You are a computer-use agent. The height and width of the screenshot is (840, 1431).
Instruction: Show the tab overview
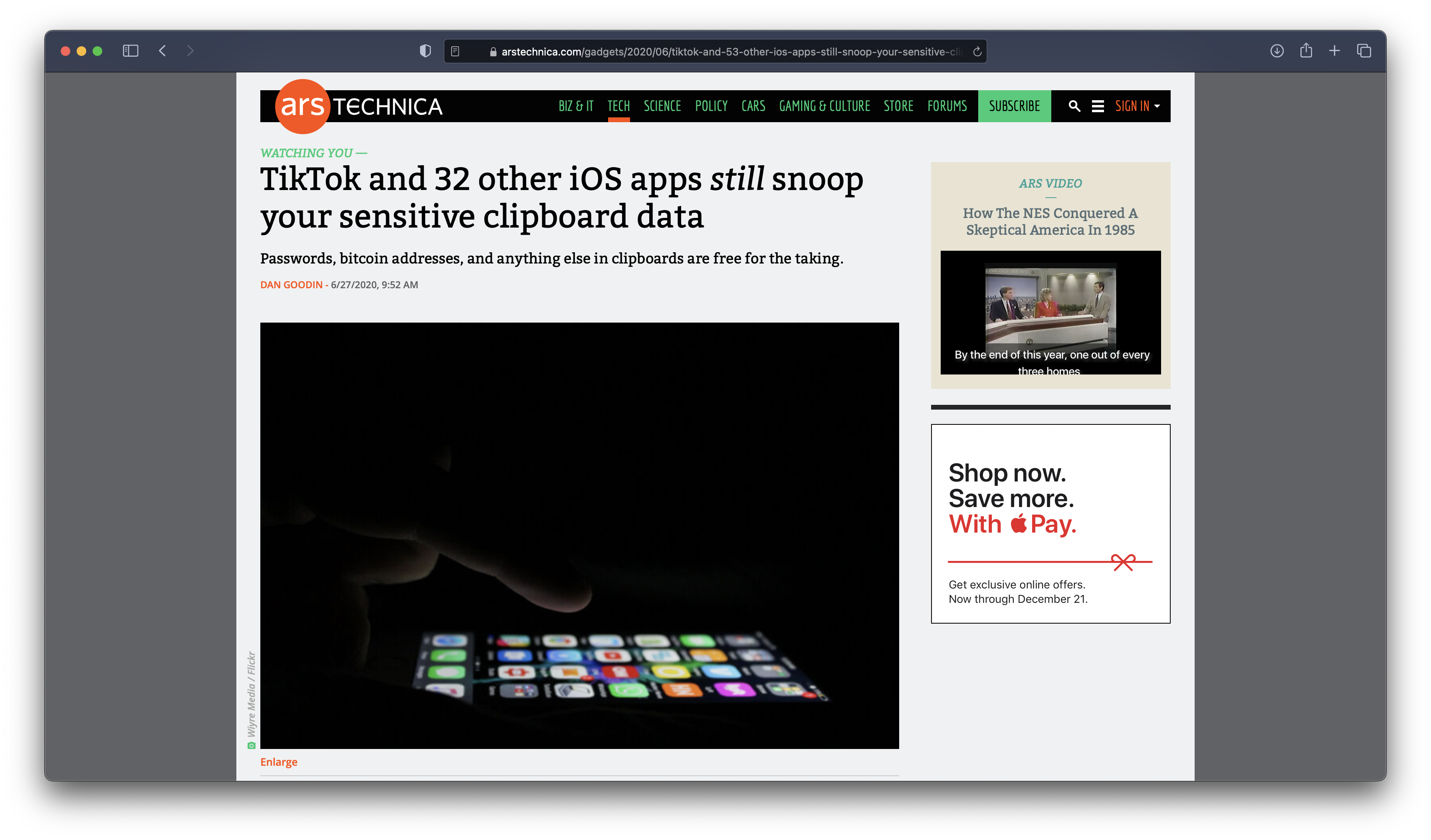[x=1364, y=51]
